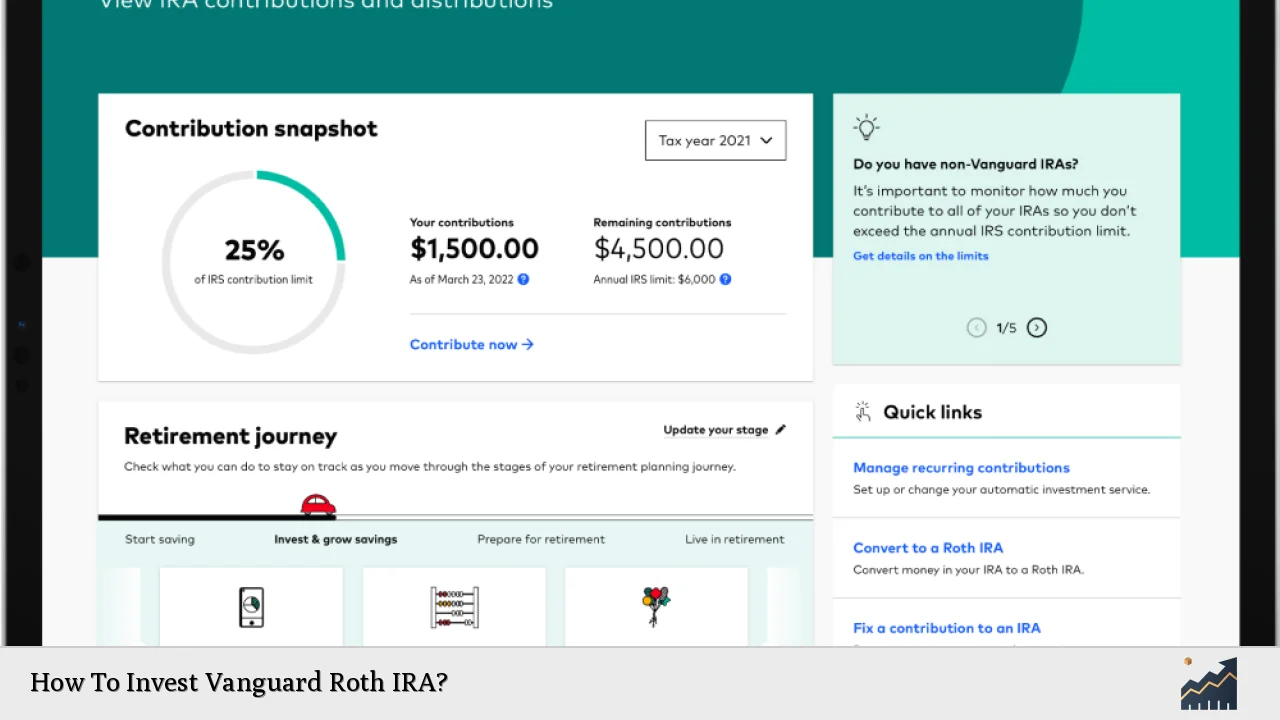1280x720 pixels.
Task: Select the Start saving stage
Action: tap(160, 539)
